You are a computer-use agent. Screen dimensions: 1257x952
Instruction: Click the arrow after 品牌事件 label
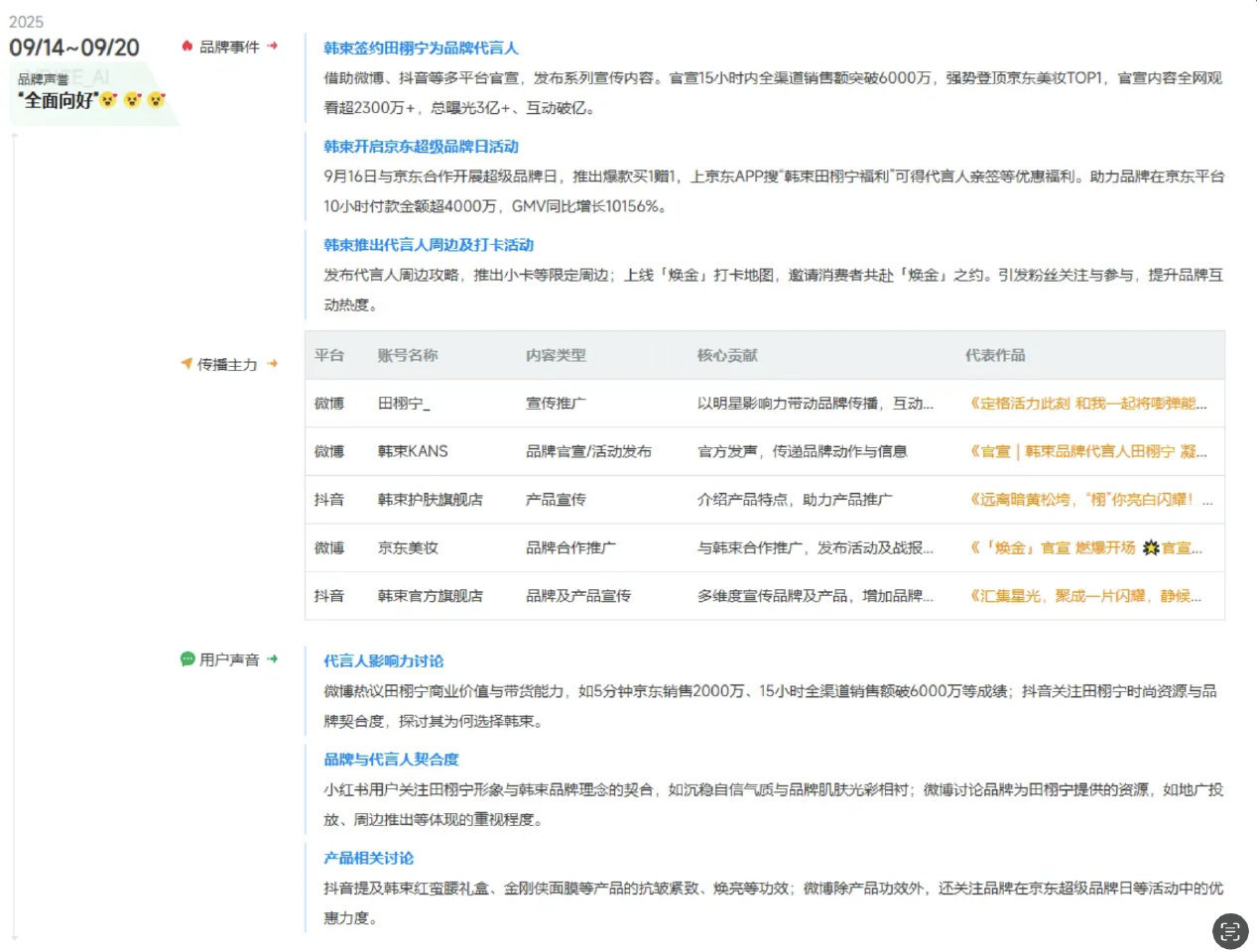pyautogui.click(x=272, y=46)
